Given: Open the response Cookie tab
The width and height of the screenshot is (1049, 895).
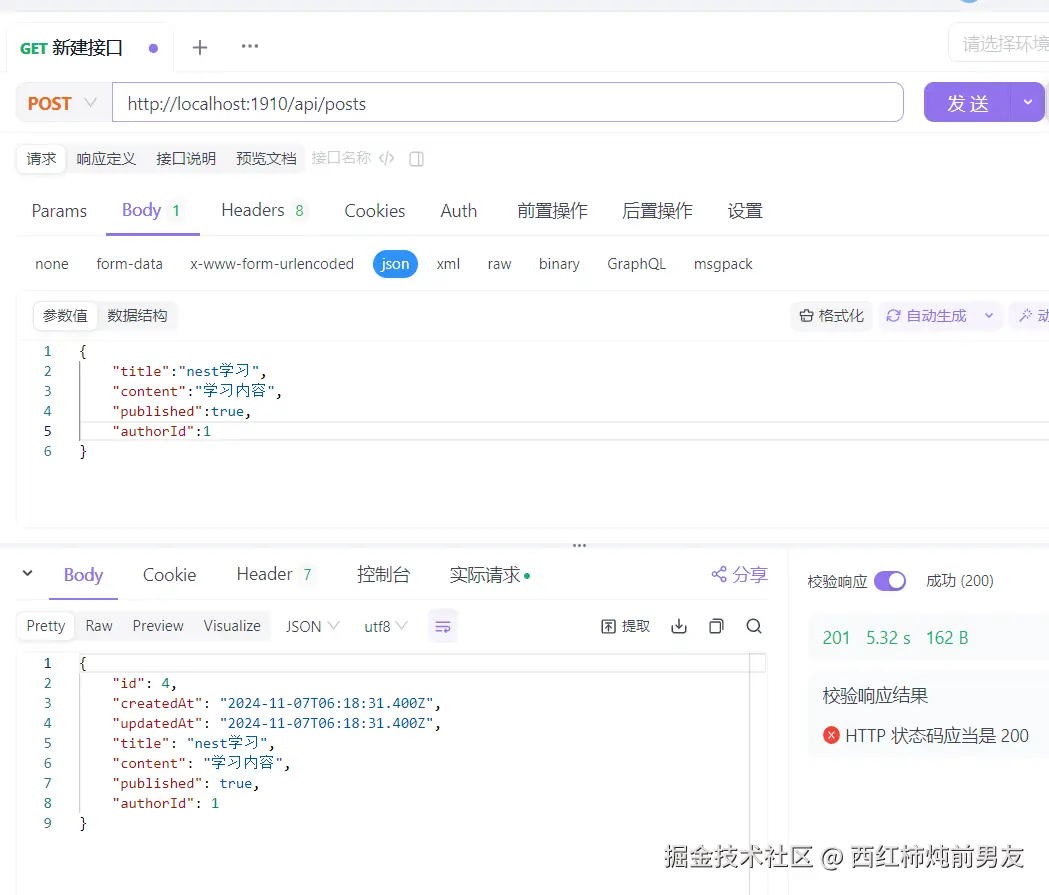Looking at the screenshot, I should tap(169, 575).
